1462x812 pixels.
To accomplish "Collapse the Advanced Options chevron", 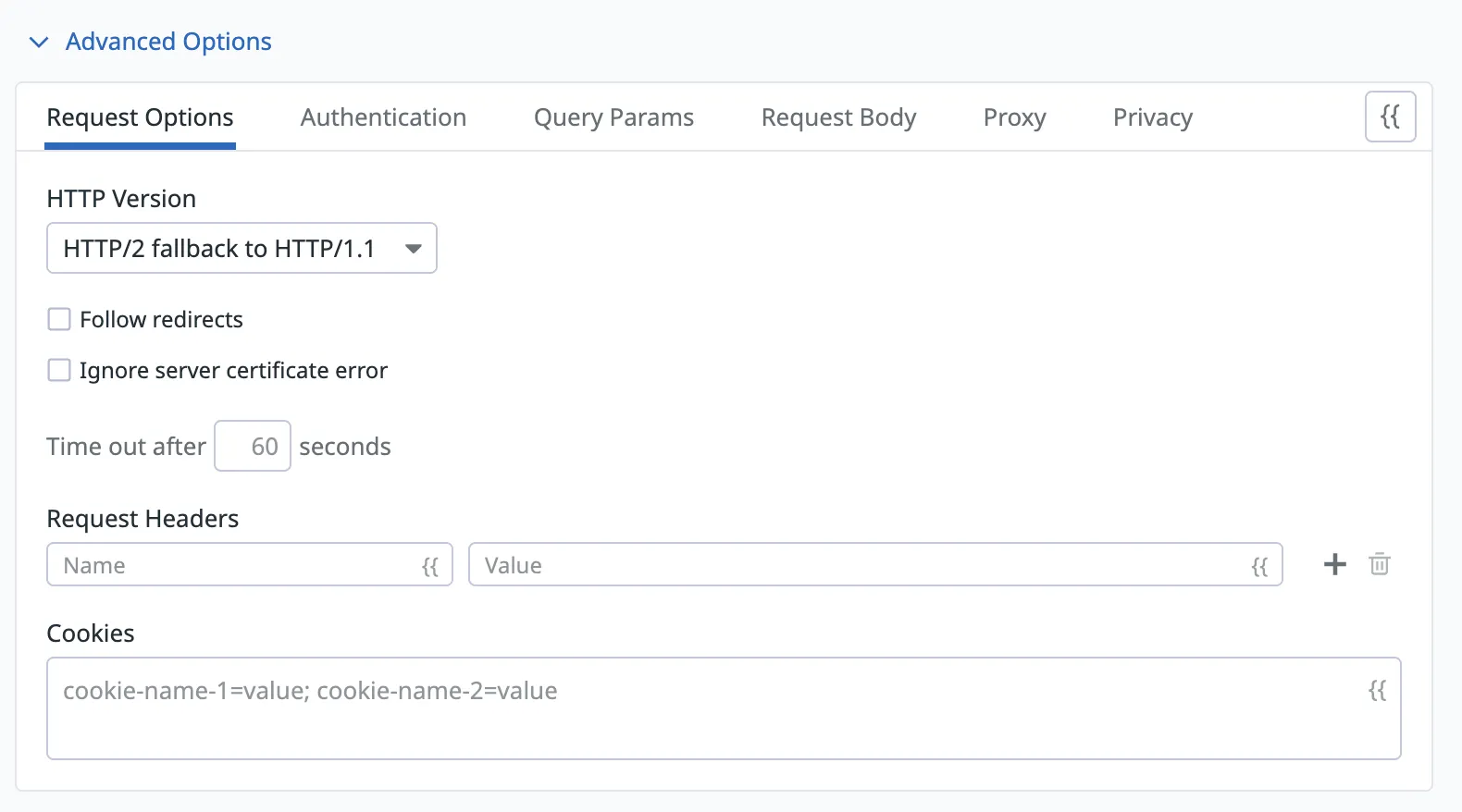I will pos(39,43).
